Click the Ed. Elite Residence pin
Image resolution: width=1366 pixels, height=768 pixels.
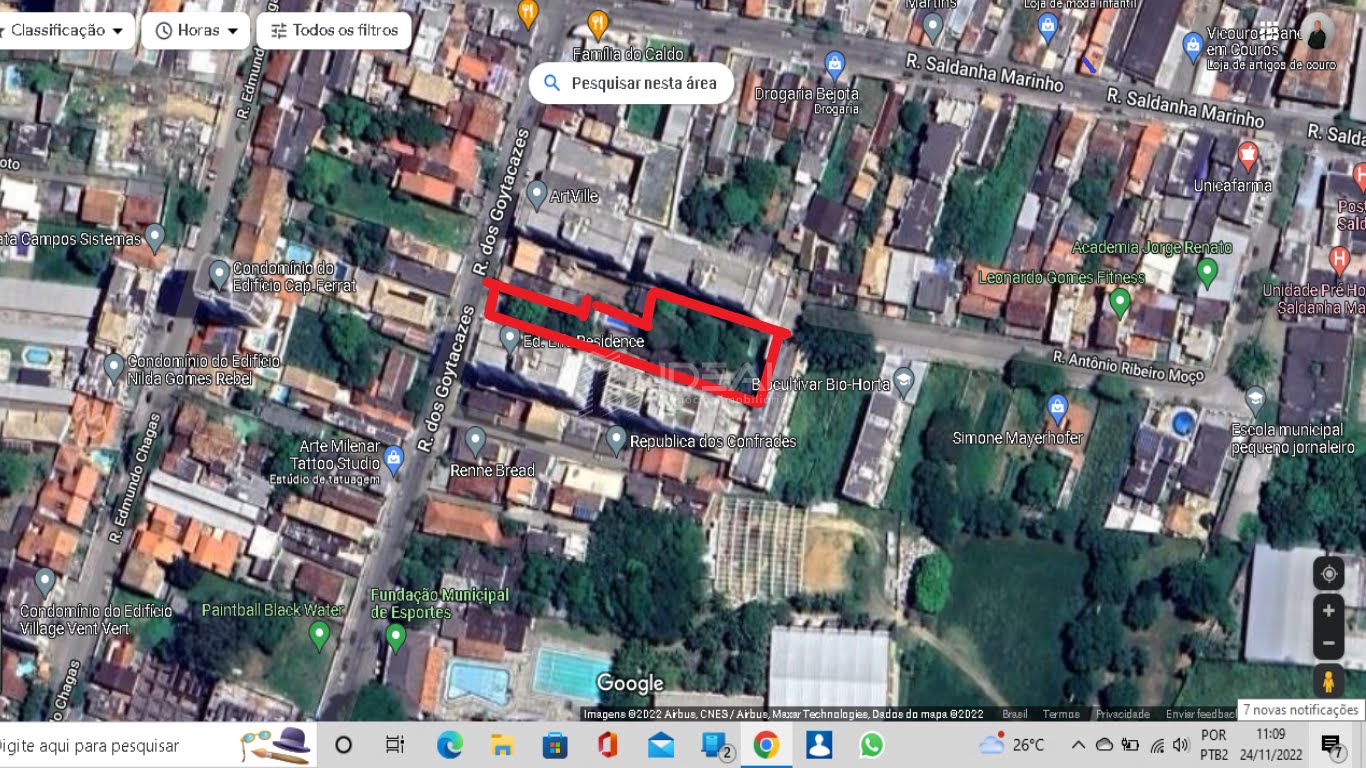(x=509, y=339)
